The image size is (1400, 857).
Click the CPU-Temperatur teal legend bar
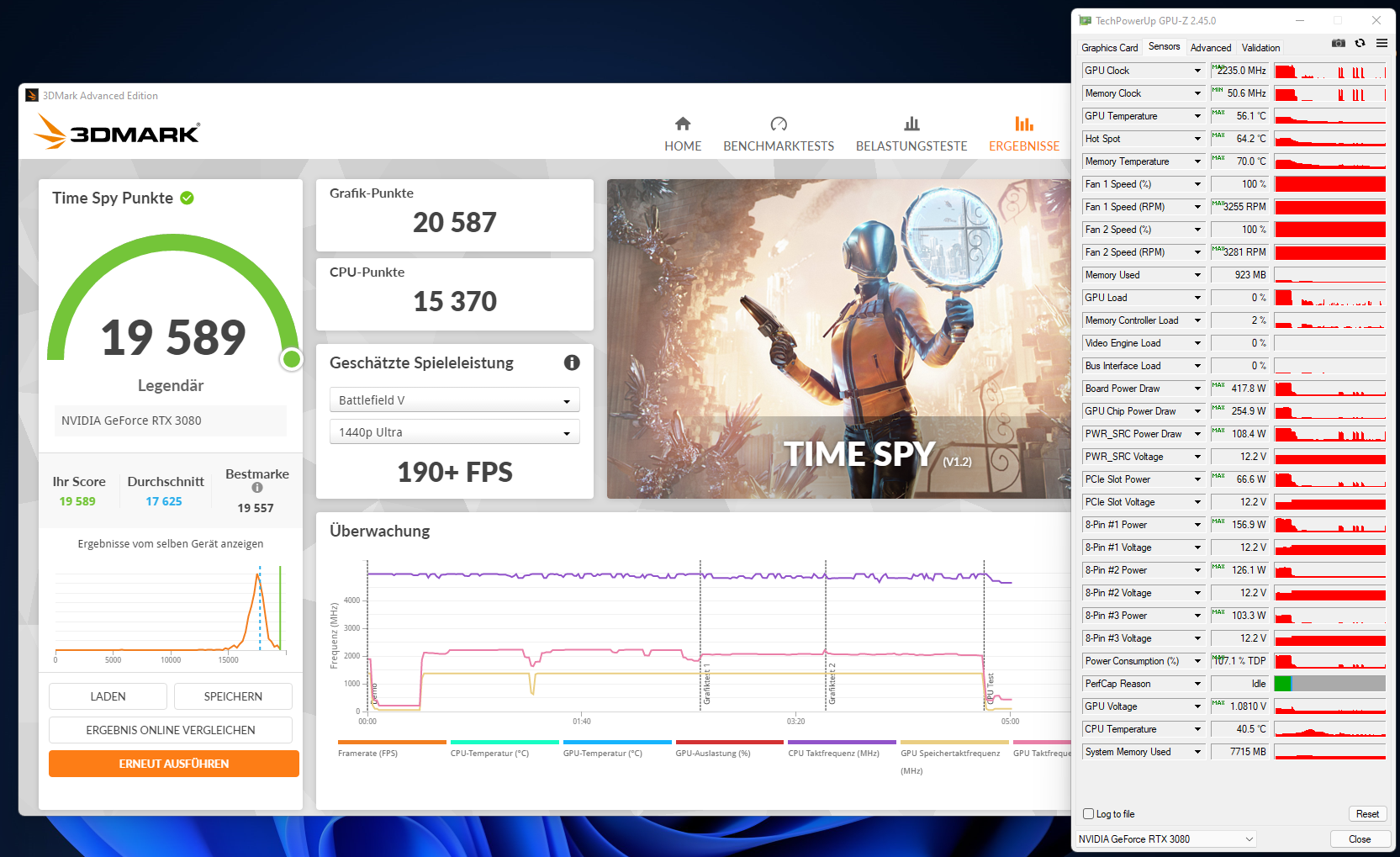[505, 742]
